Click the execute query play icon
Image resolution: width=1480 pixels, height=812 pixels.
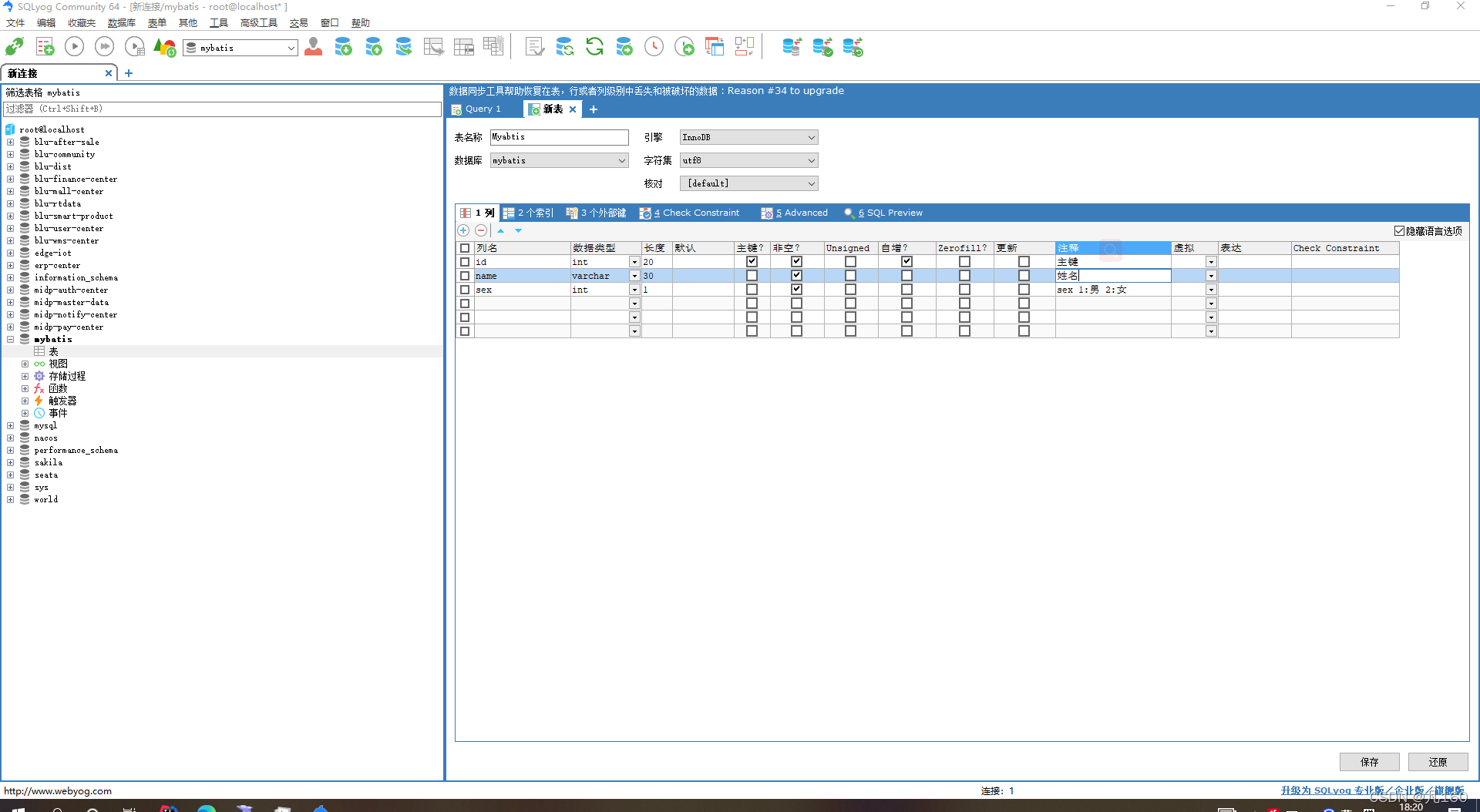(75, 47)
